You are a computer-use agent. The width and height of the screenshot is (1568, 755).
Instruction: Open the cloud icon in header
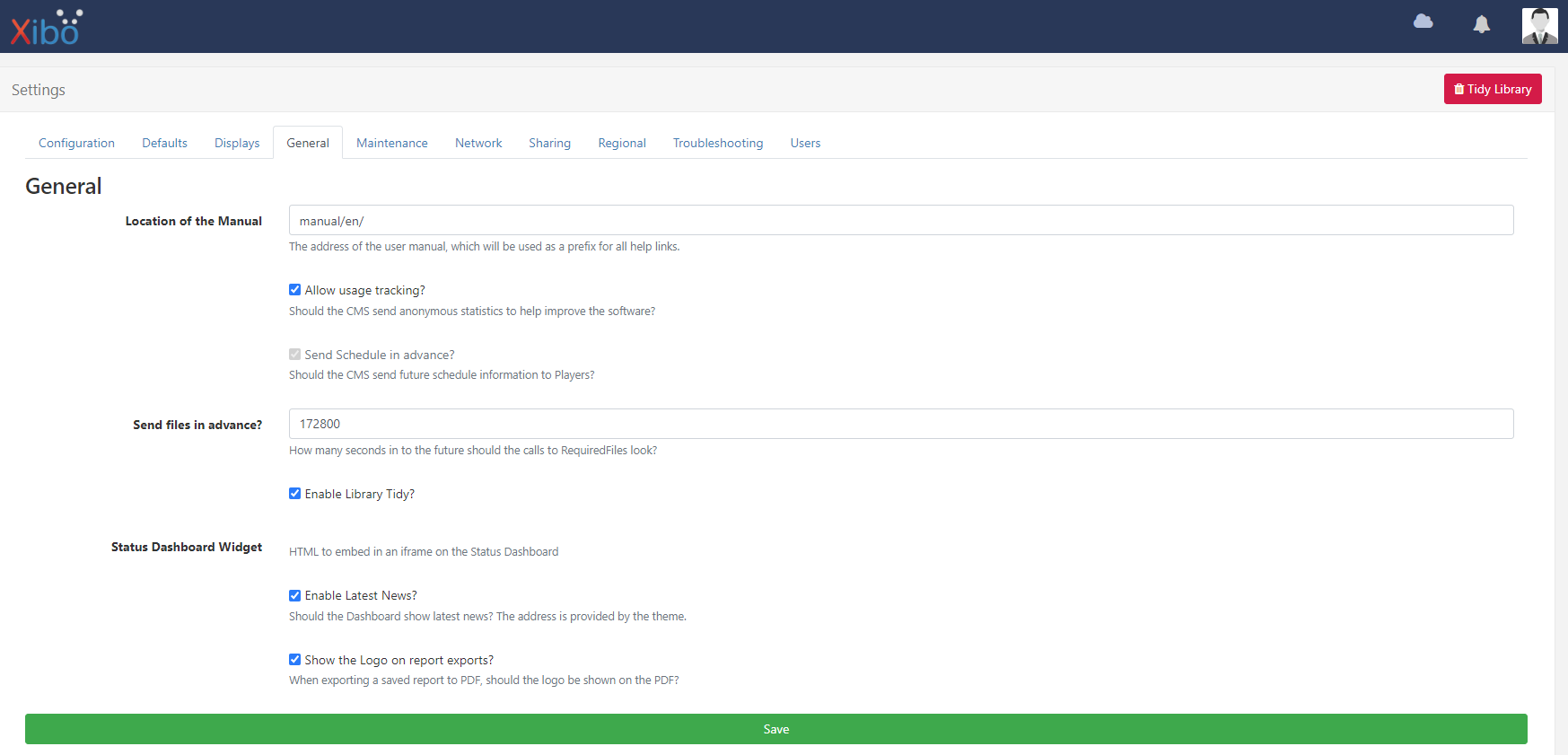point(1423,22)
